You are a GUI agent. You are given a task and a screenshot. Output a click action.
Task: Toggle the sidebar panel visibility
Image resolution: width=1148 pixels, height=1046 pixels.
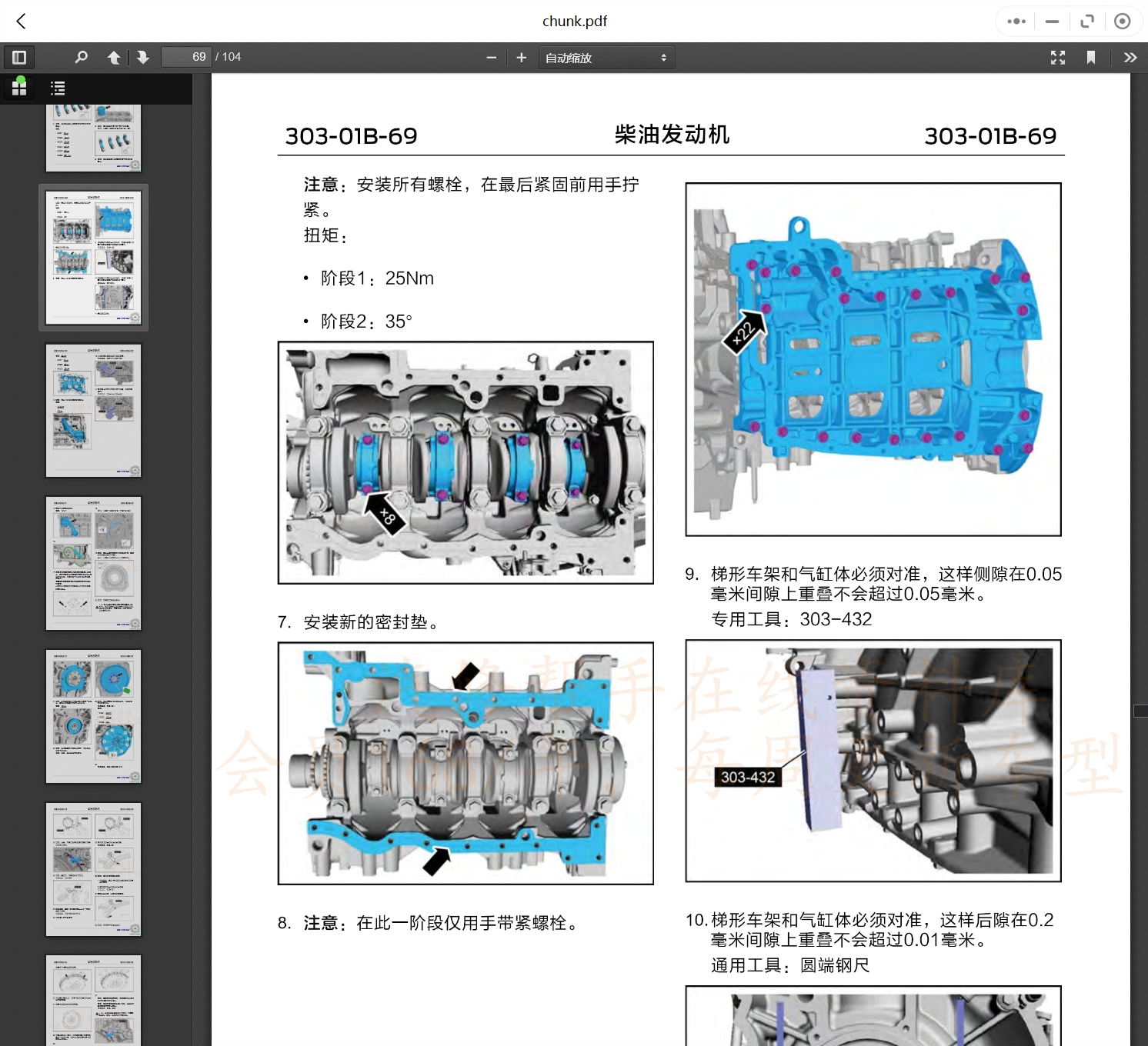tap(18, 57)
